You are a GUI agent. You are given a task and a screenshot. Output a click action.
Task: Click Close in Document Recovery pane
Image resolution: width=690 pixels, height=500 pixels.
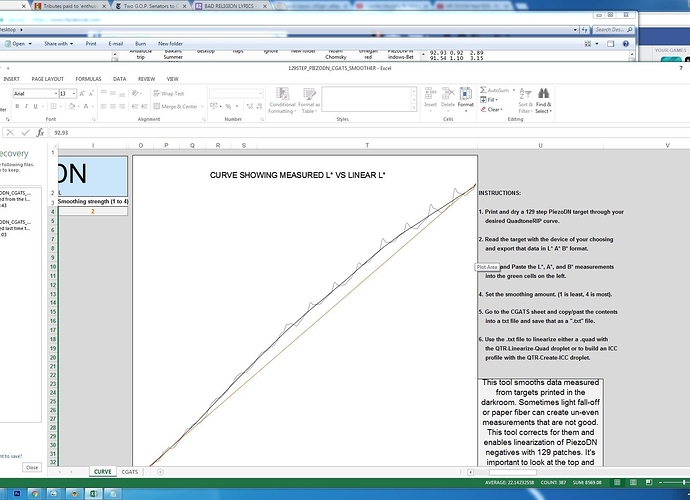point(32,467)
